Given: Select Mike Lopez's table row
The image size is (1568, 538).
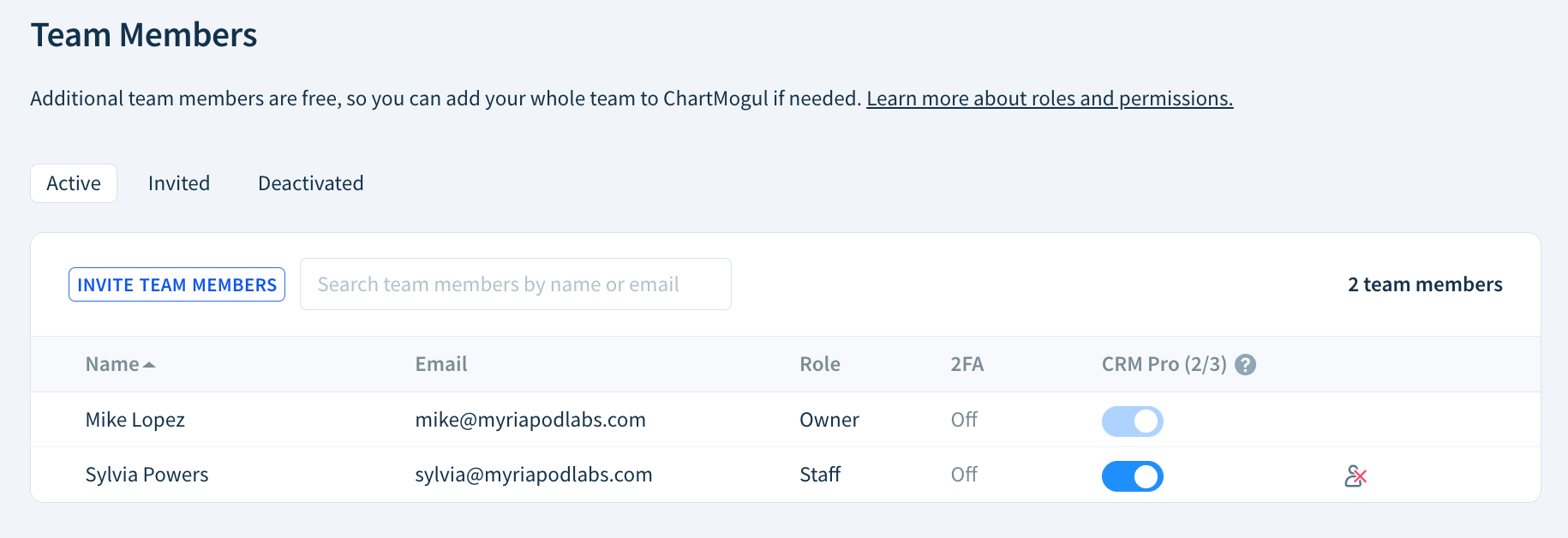Looking at the screenshot, I should [x=600, y=420].
